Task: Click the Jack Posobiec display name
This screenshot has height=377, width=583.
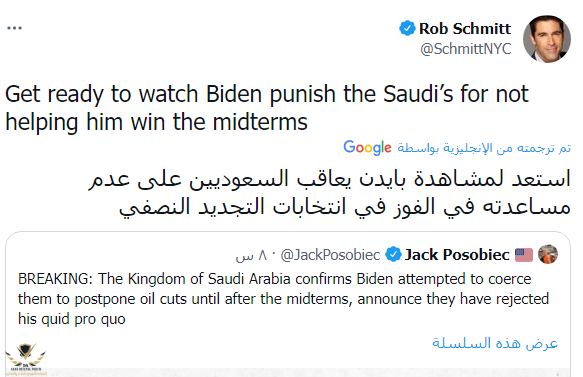Action: click(x=457, y=255)
